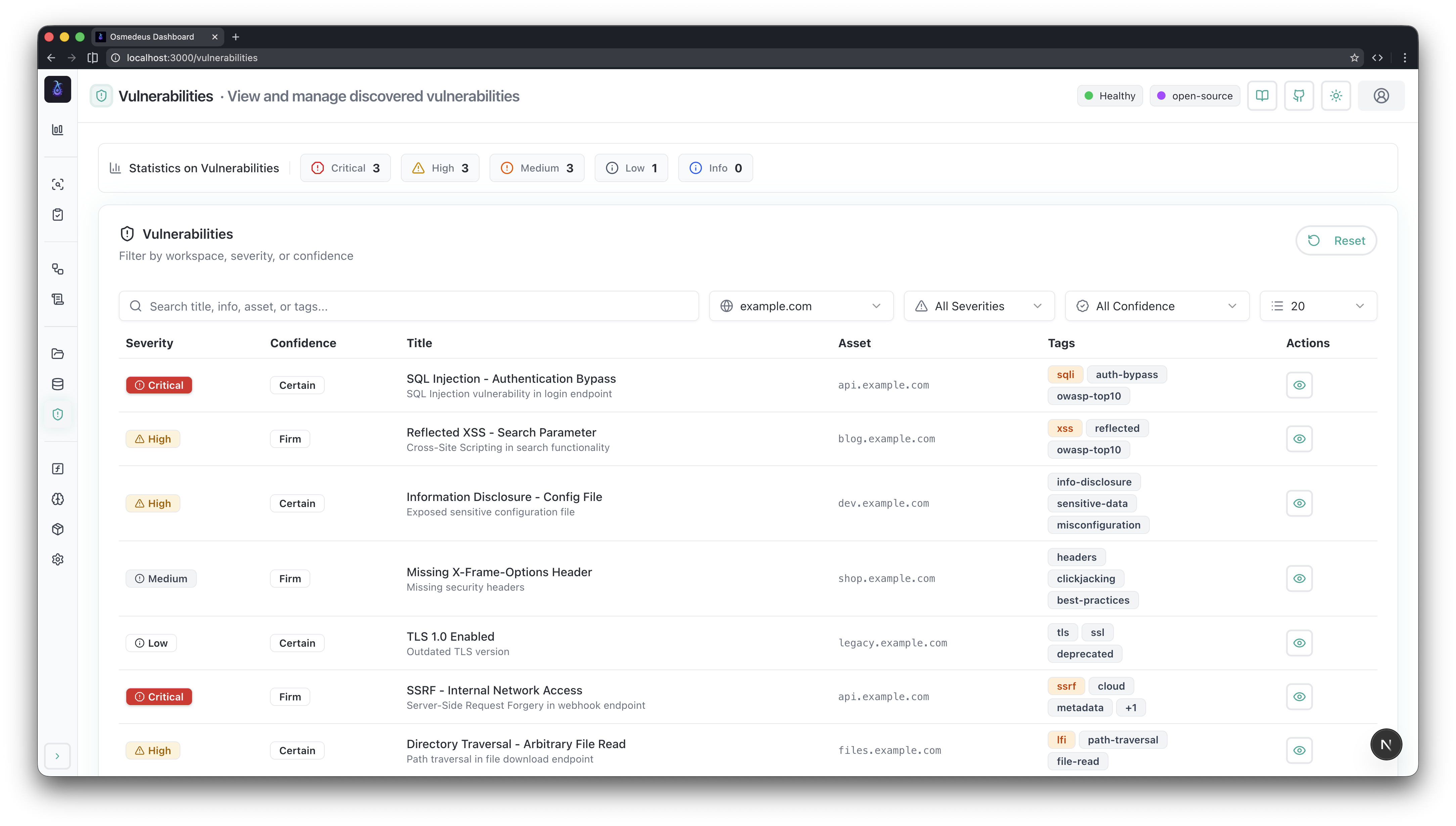Change the results-per-page 20 dropdown
The width and height of the screenshot is (1456, 826).
click(1318, 306)
